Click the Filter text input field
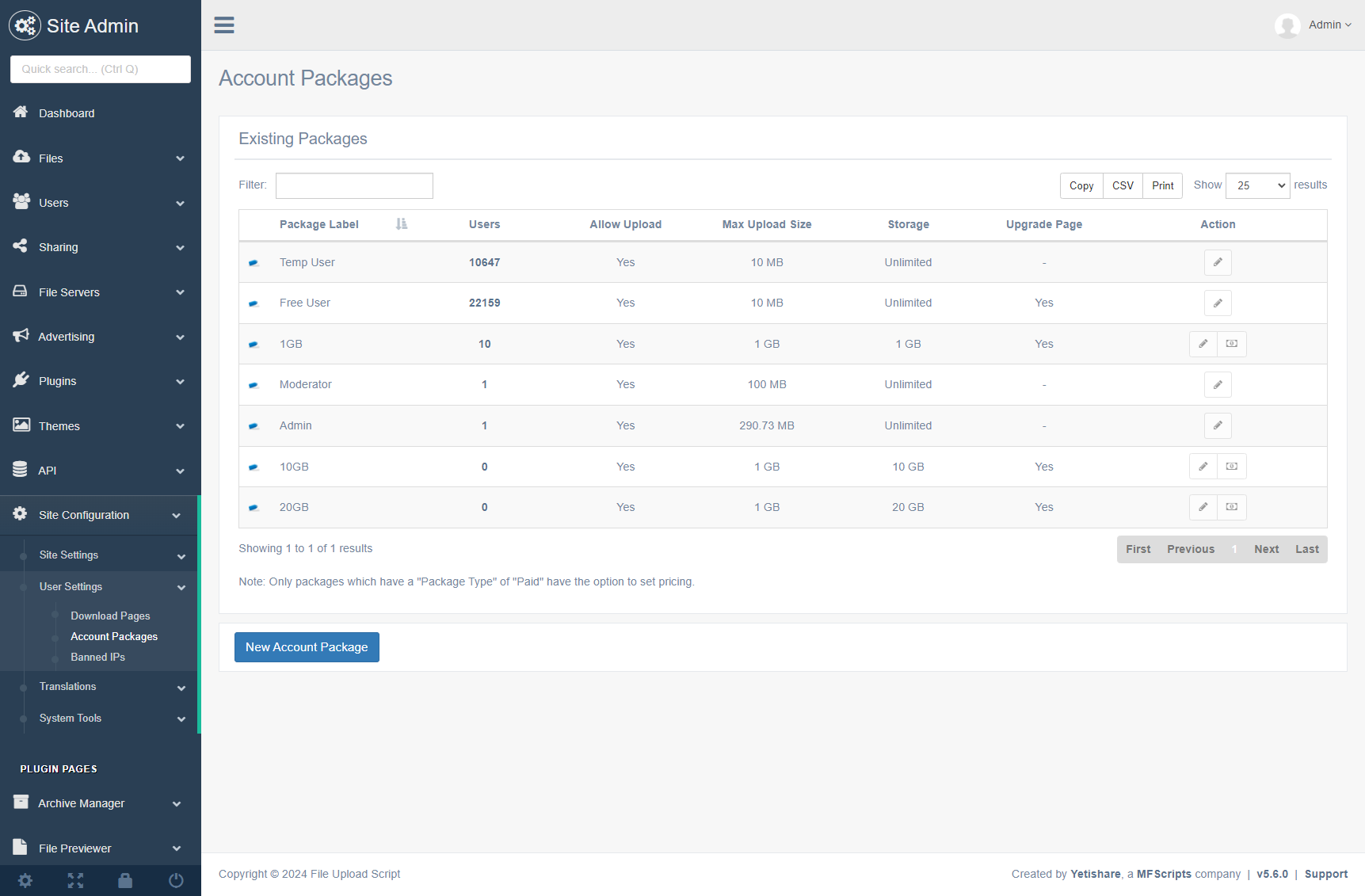The image size is (1365, 896). pyautogui.click(x=354, y=185)
